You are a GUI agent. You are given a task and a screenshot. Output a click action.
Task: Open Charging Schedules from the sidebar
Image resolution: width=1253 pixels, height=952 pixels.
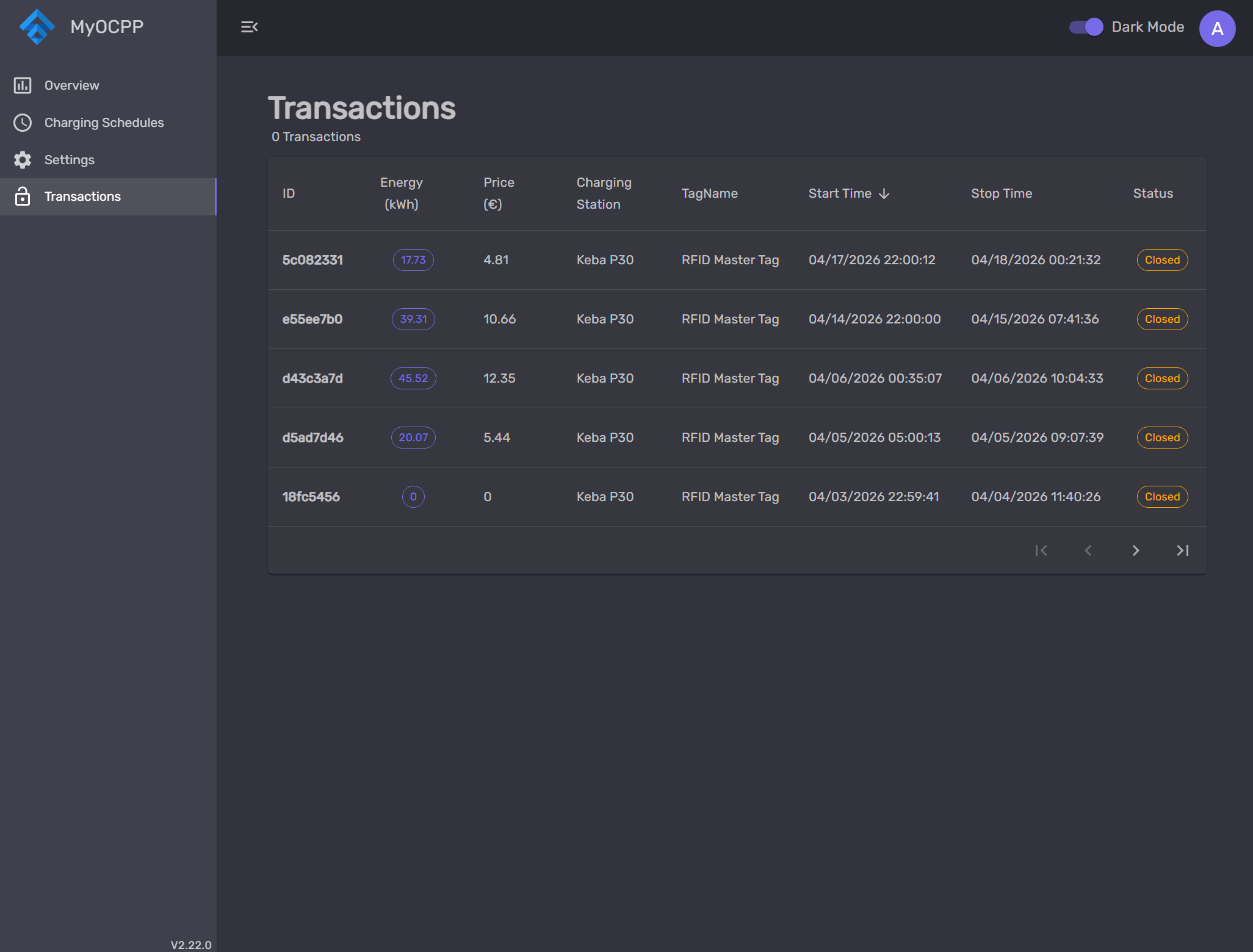click(104, 123)
